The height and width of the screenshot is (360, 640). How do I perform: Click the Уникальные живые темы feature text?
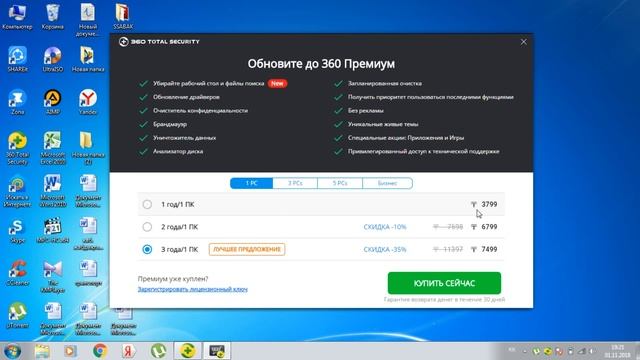[x=383, y=124]
